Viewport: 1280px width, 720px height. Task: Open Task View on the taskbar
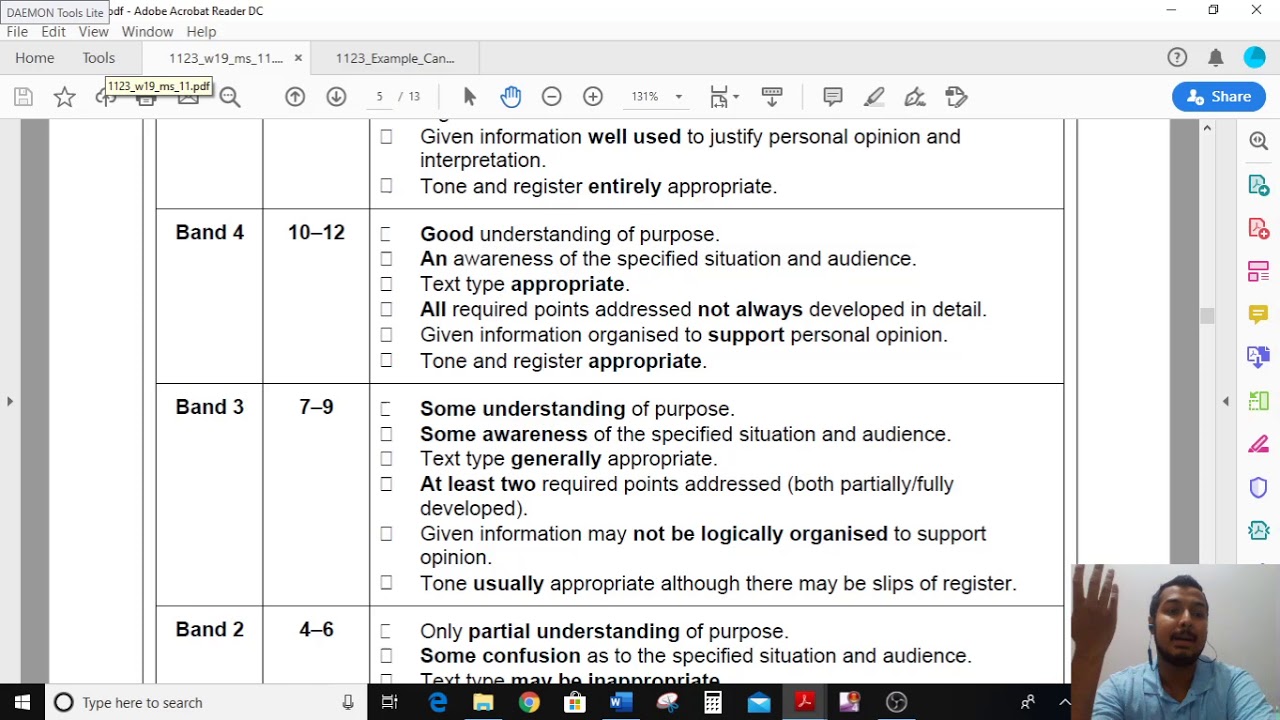pos(390,702)
